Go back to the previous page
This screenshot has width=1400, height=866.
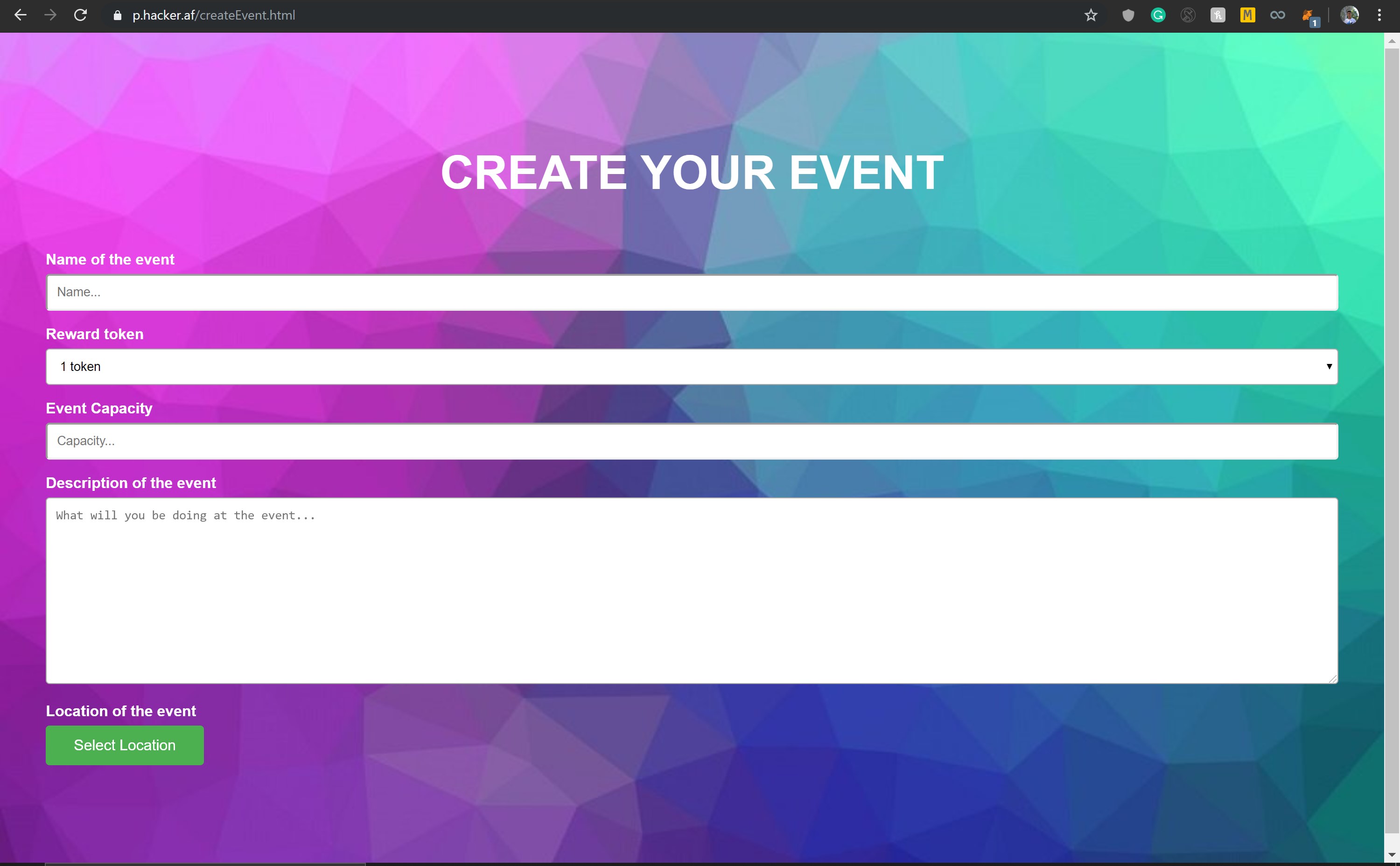pos(21,15)
